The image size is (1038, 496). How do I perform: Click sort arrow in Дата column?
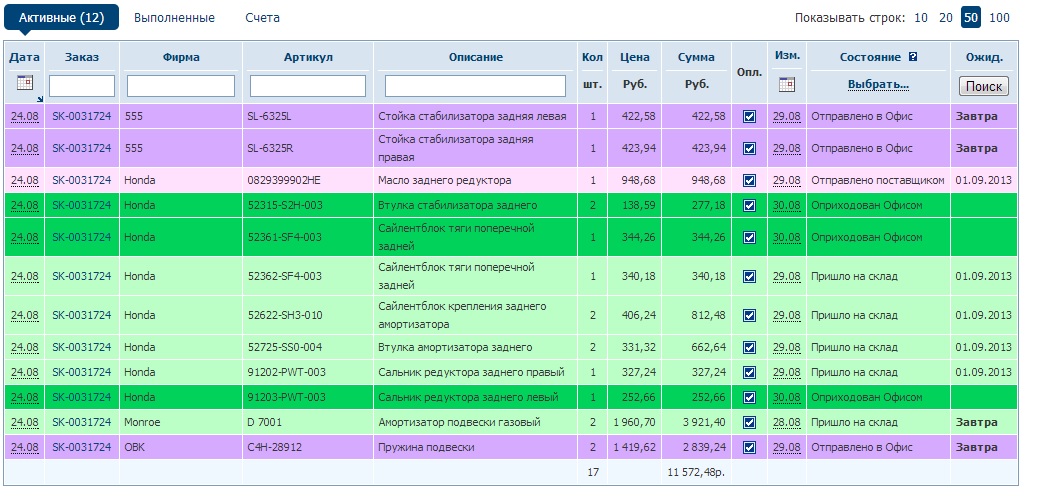40,99
